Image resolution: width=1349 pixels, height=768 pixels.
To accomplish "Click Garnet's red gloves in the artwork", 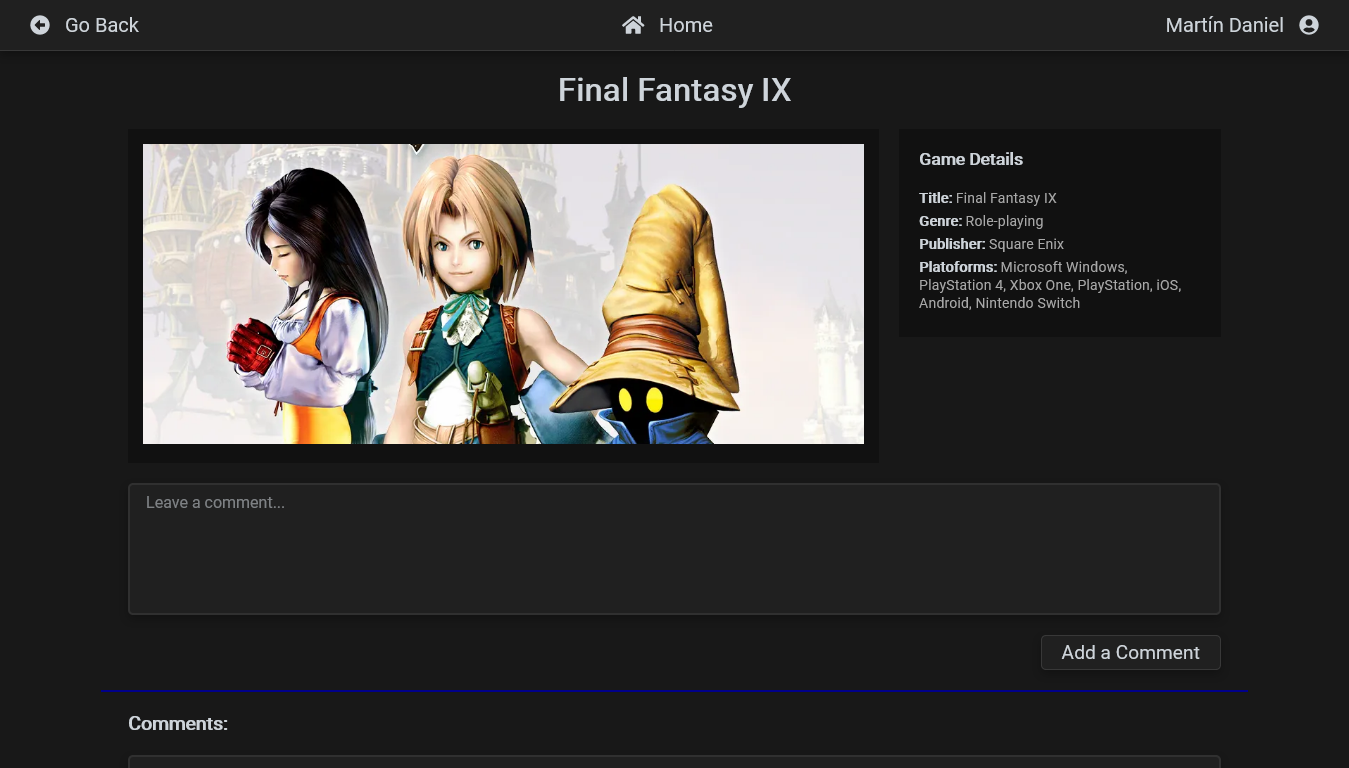I will coord(251,347).
